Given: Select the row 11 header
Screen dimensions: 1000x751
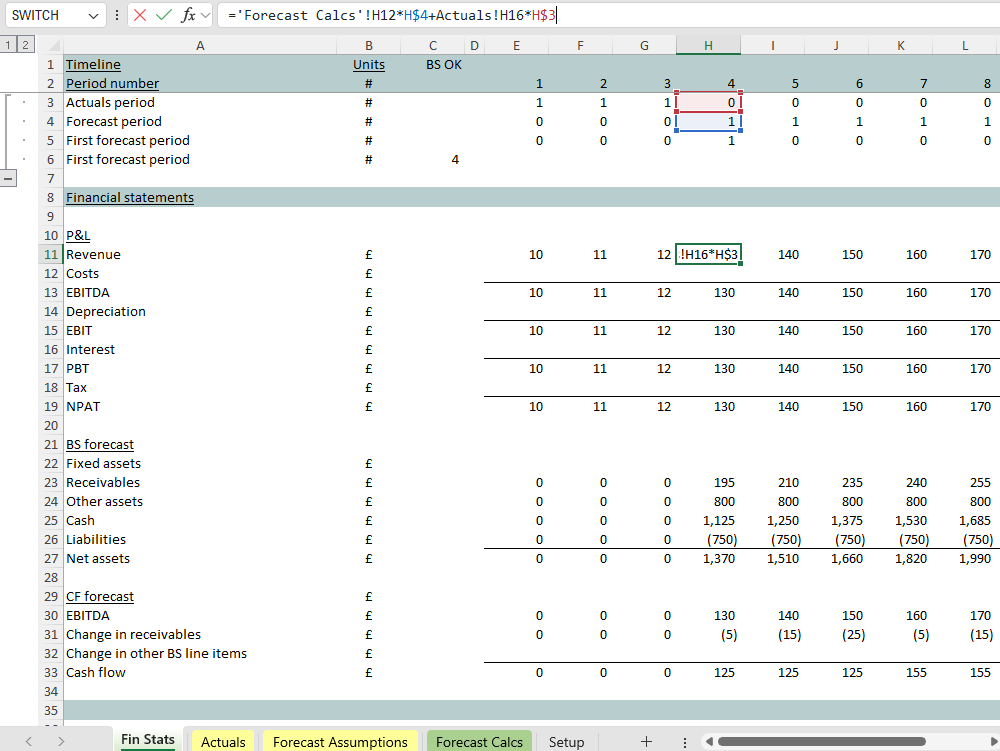Looking at the screenshot, I should click(x=50, y=255).
